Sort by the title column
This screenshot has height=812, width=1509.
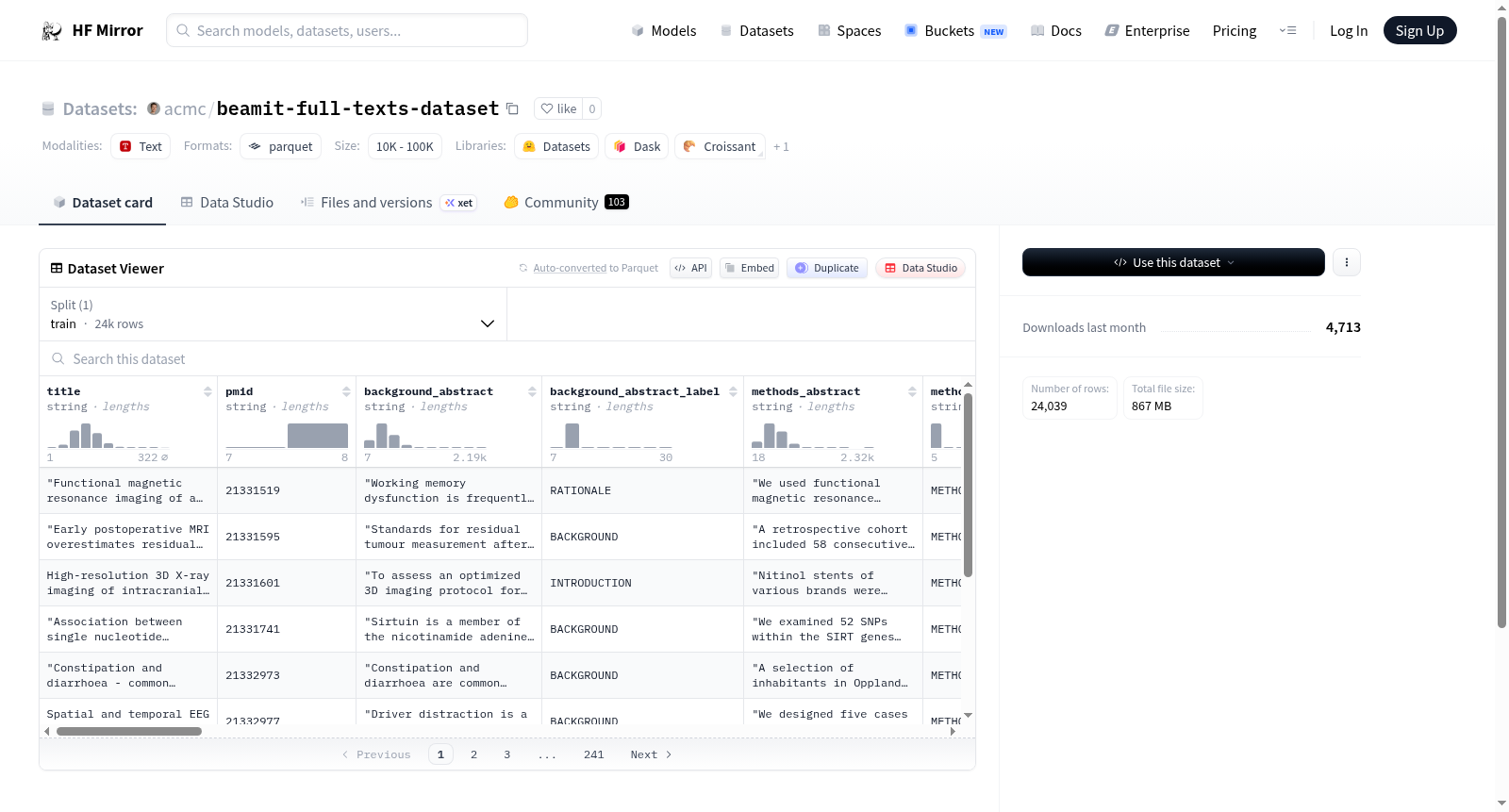[207, 391]
